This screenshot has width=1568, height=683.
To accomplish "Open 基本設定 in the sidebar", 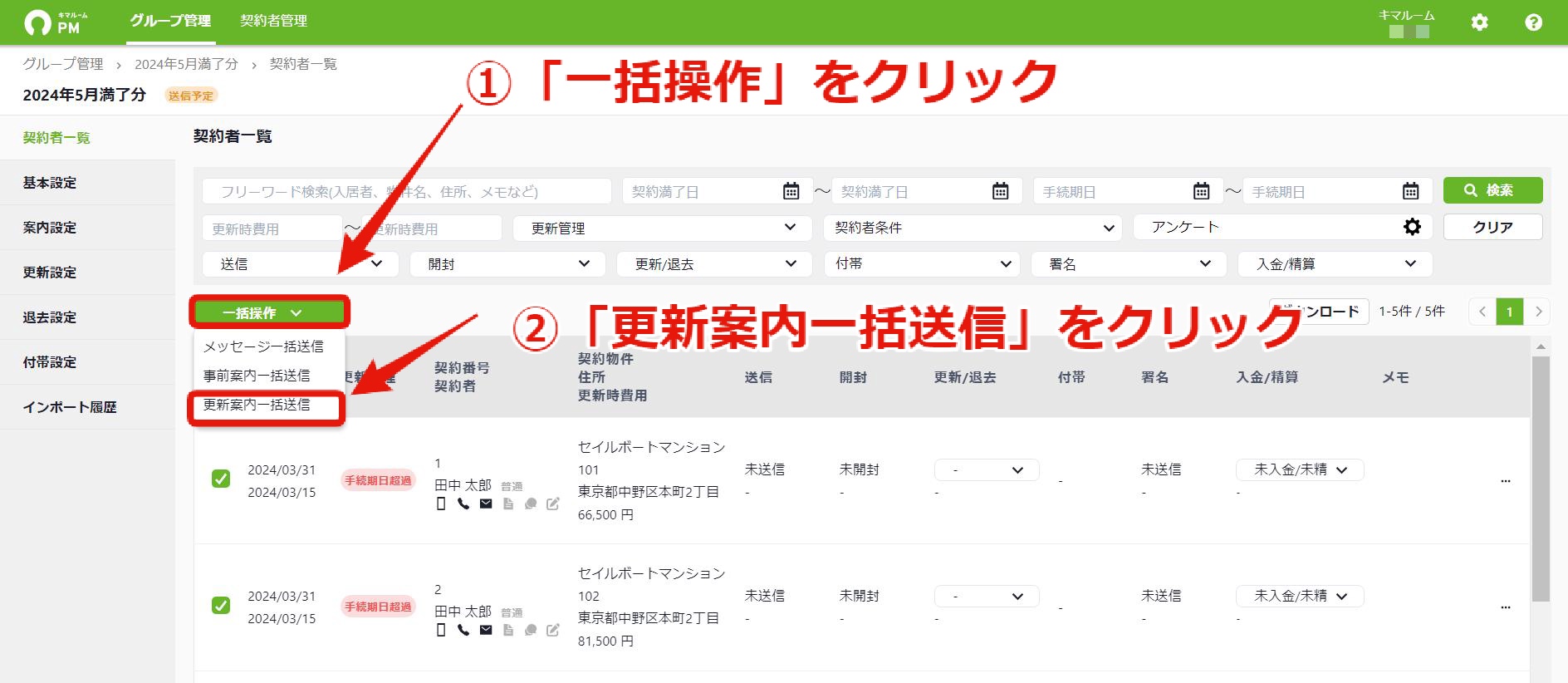I will [x=87, y=183].
